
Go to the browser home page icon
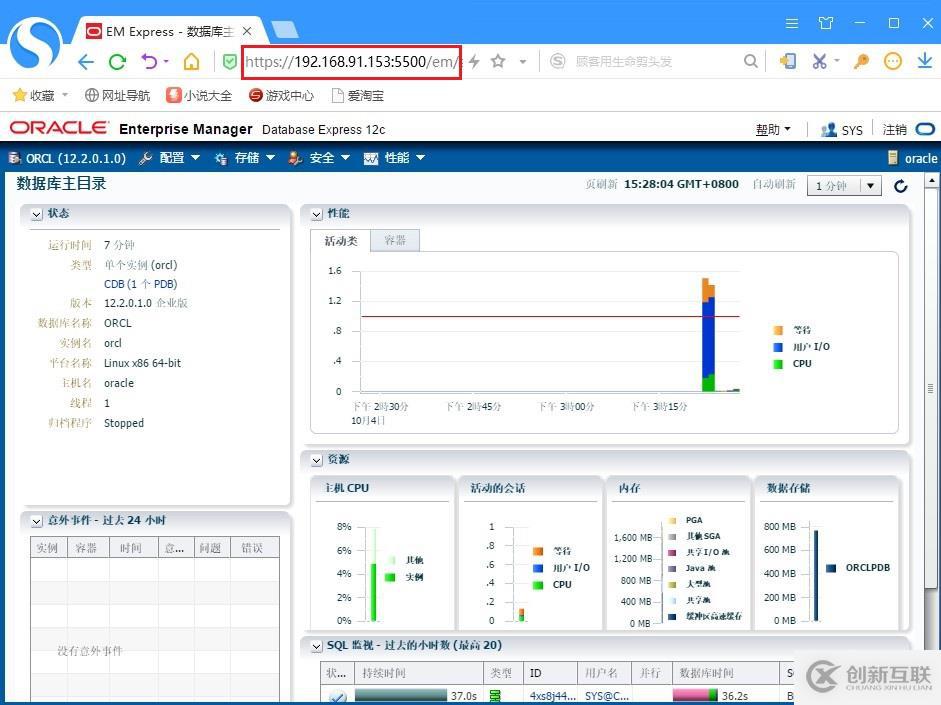tap(191, 62)
